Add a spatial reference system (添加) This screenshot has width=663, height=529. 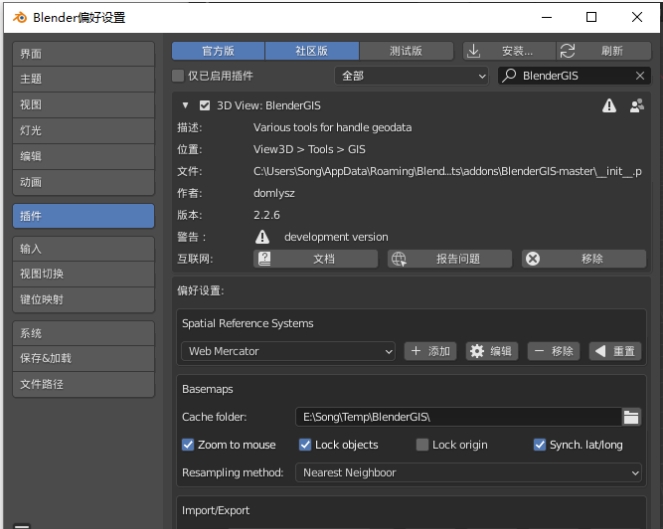(430, 351)
